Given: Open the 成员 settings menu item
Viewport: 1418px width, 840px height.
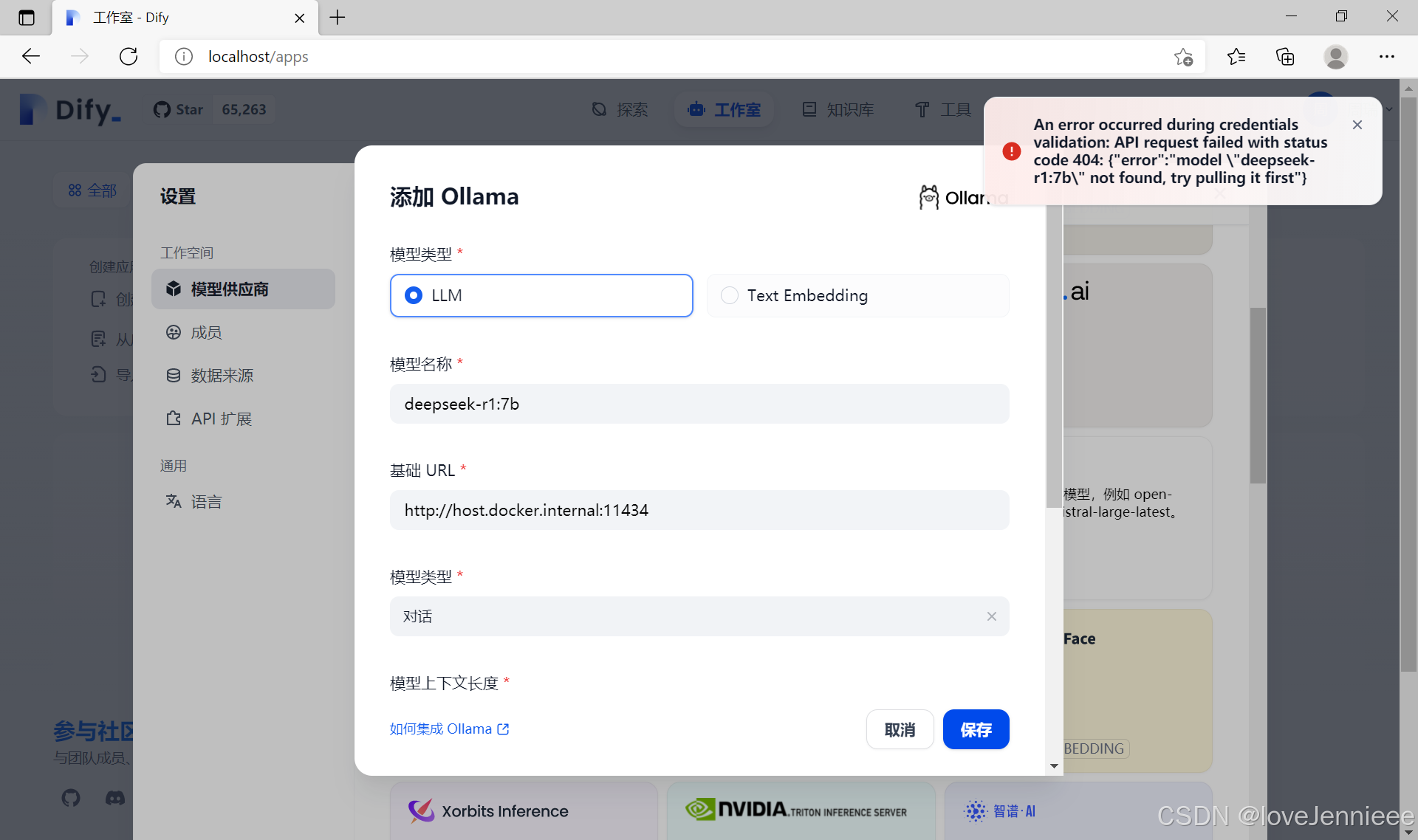Looking at the screenshot, I should (206, 333).
